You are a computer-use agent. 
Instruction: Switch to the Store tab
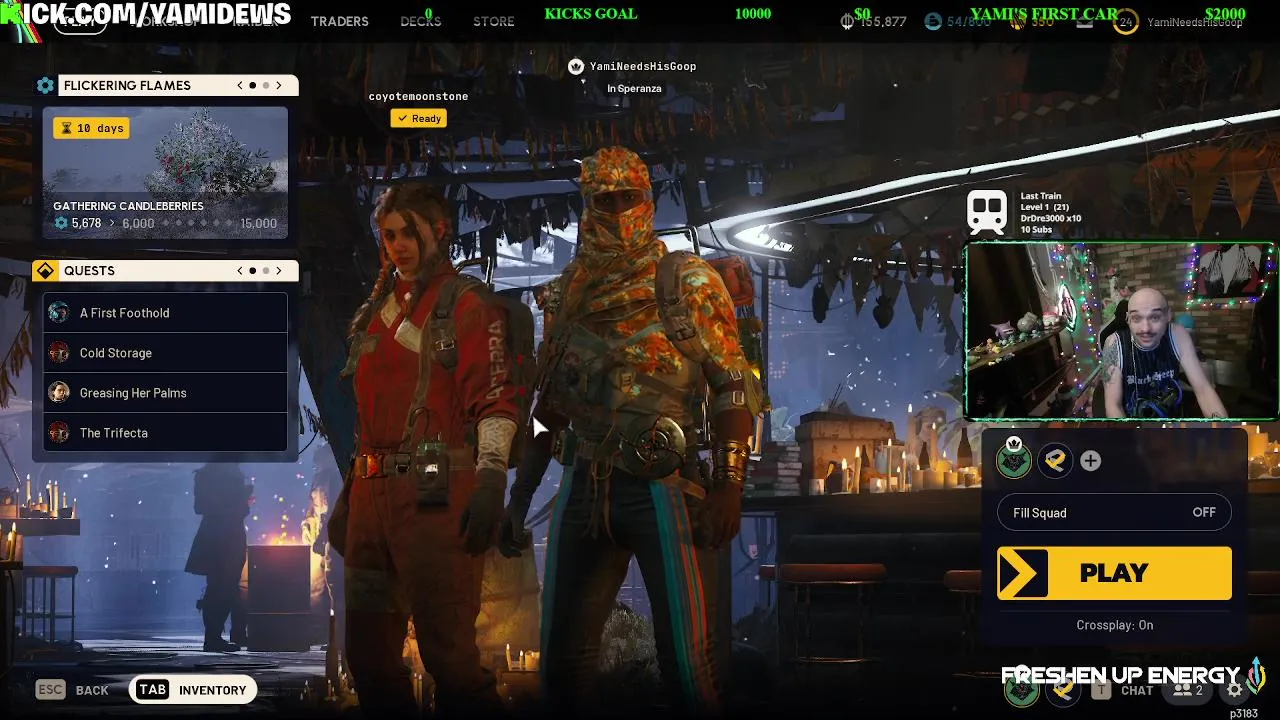[x=493, y=21]
